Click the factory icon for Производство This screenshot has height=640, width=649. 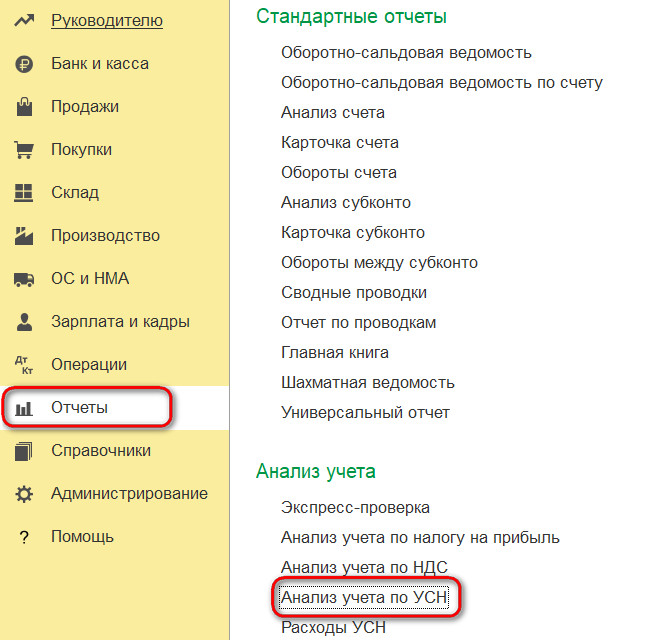point(24,236)
